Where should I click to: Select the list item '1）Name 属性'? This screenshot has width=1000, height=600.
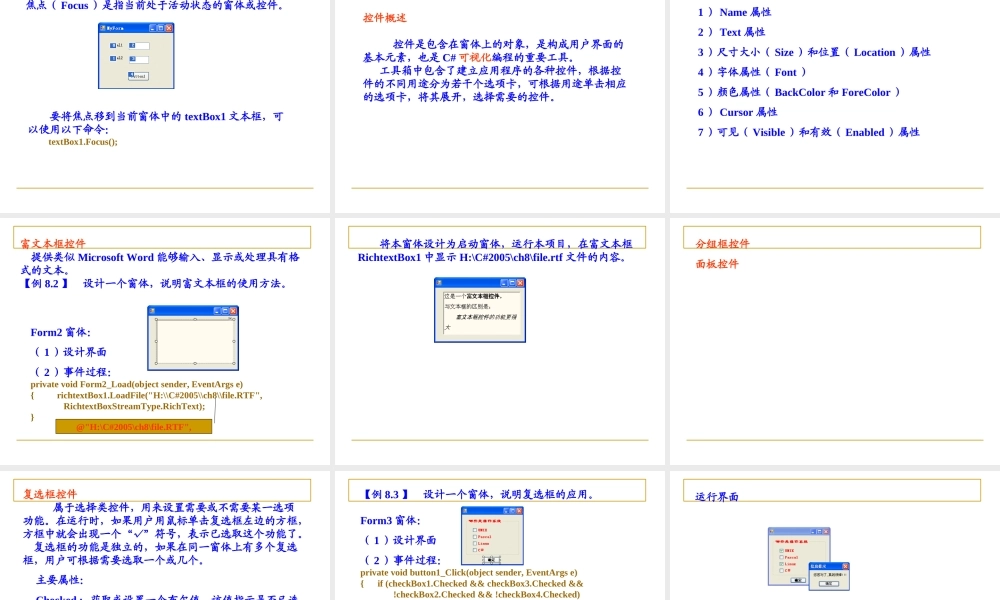[734, 12]
